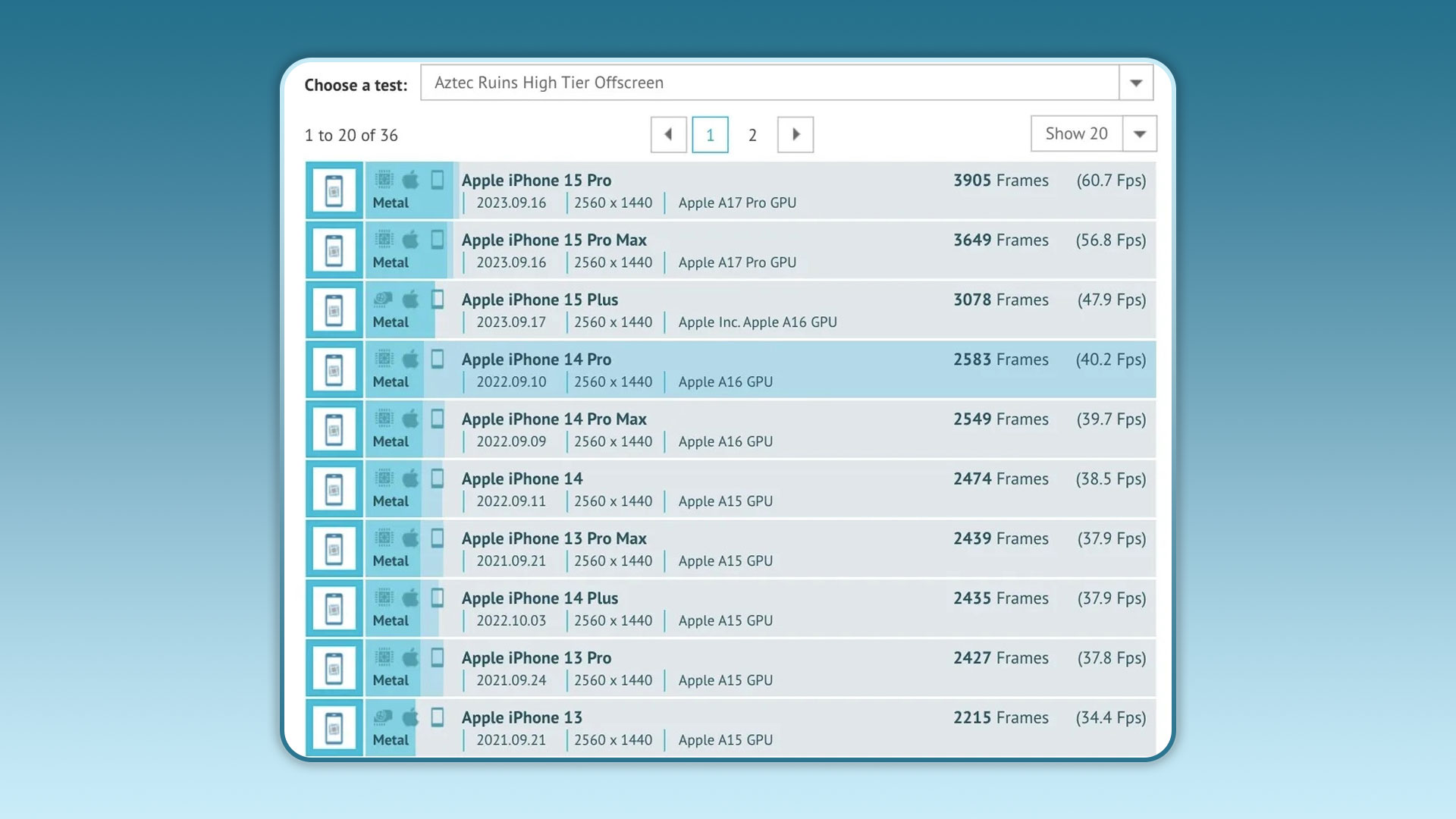Click the 2215 Frames score
1456x819 pixels.
click(x=1001, y=717)
